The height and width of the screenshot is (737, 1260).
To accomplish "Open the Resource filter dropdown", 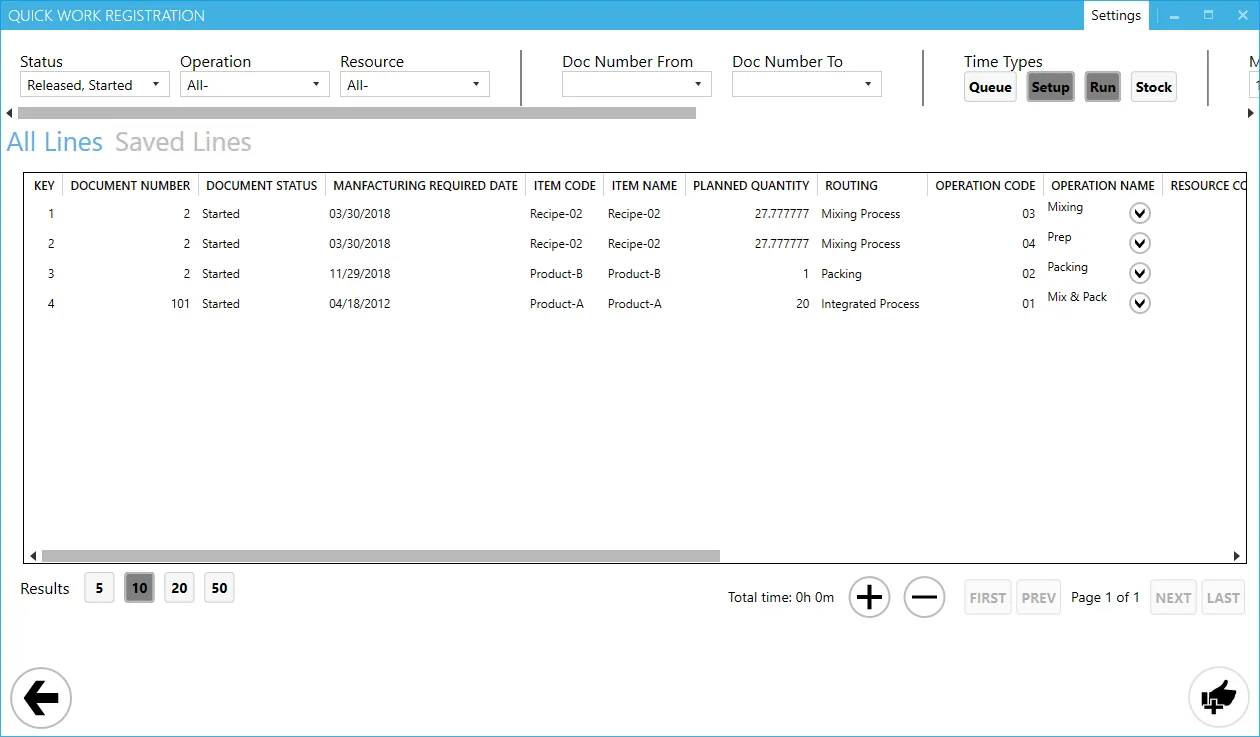I will (x=414, y=84).
